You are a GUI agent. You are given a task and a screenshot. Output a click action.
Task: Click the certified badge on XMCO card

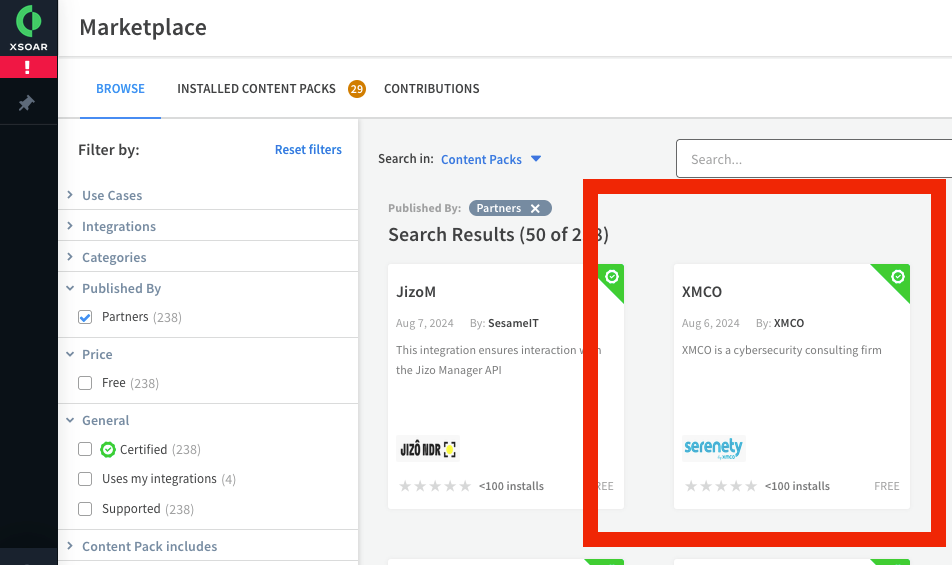click(x=897, y=276)
